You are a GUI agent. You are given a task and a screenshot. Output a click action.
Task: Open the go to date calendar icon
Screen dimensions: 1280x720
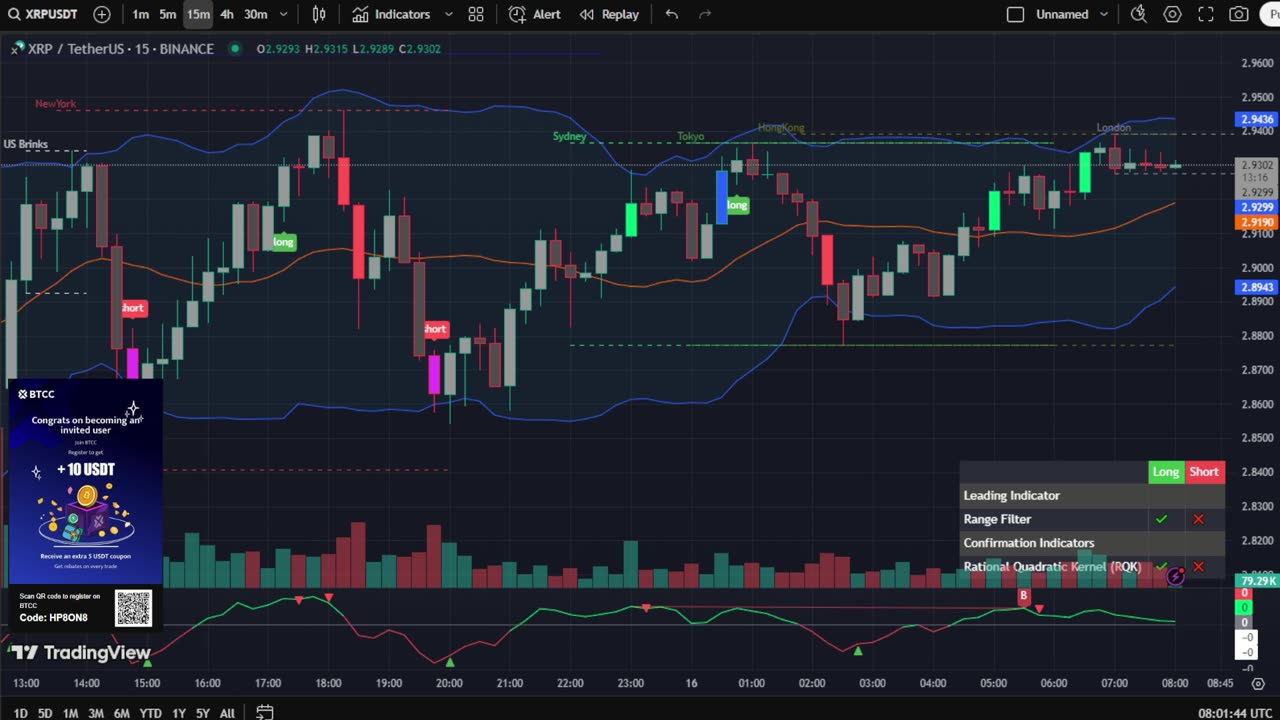tap(264, 712)
